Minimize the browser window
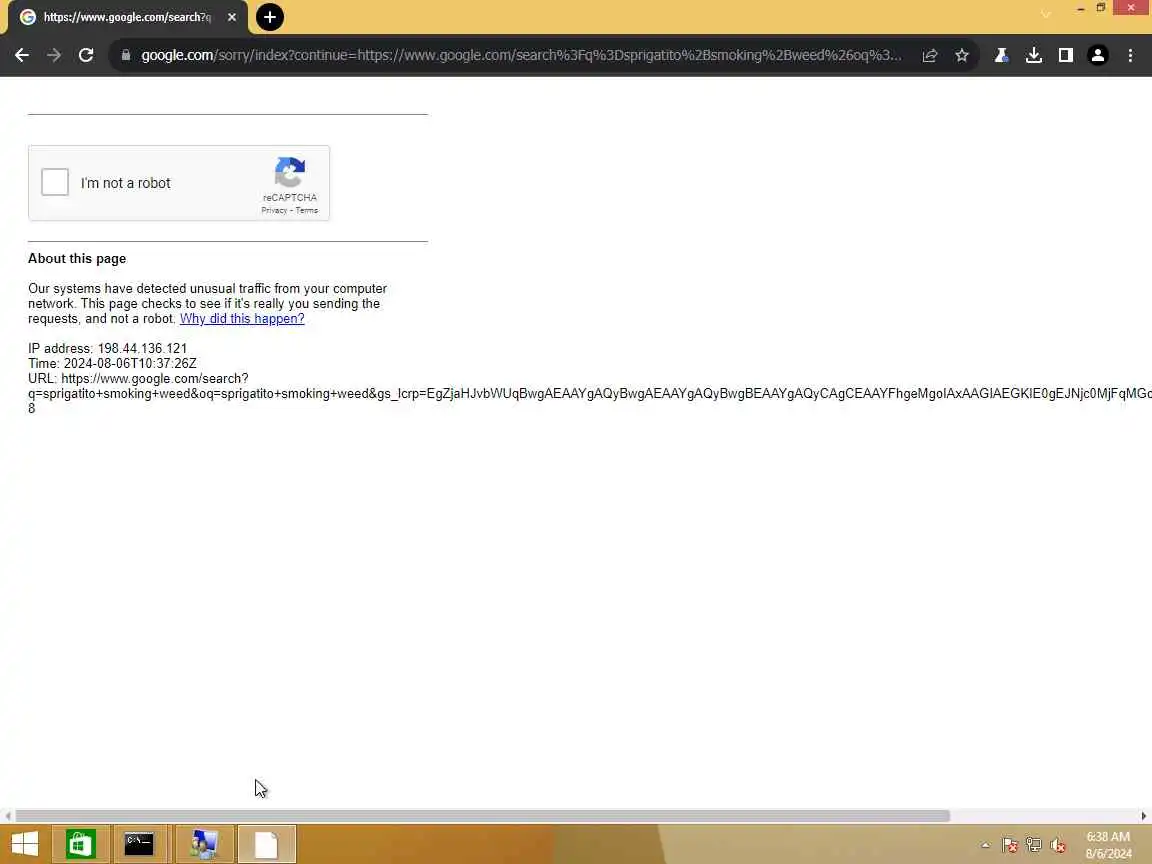Screen dimensions: 1152x864 tap(1080, 8)
